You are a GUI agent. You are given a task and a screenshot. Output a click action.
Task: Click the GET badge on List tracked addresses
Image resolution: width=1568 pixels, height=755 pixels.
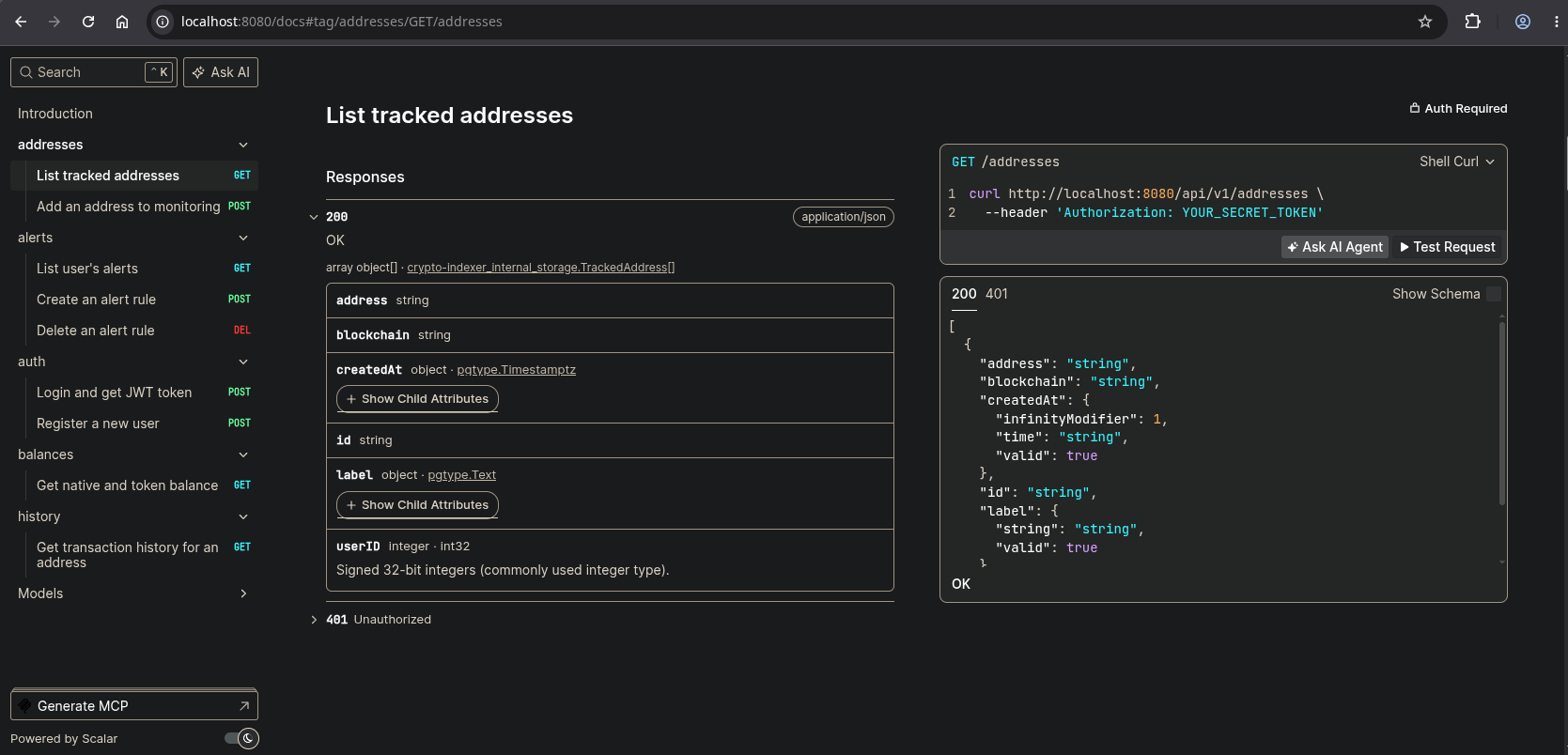pyautogui.click(x=242, y=176)
